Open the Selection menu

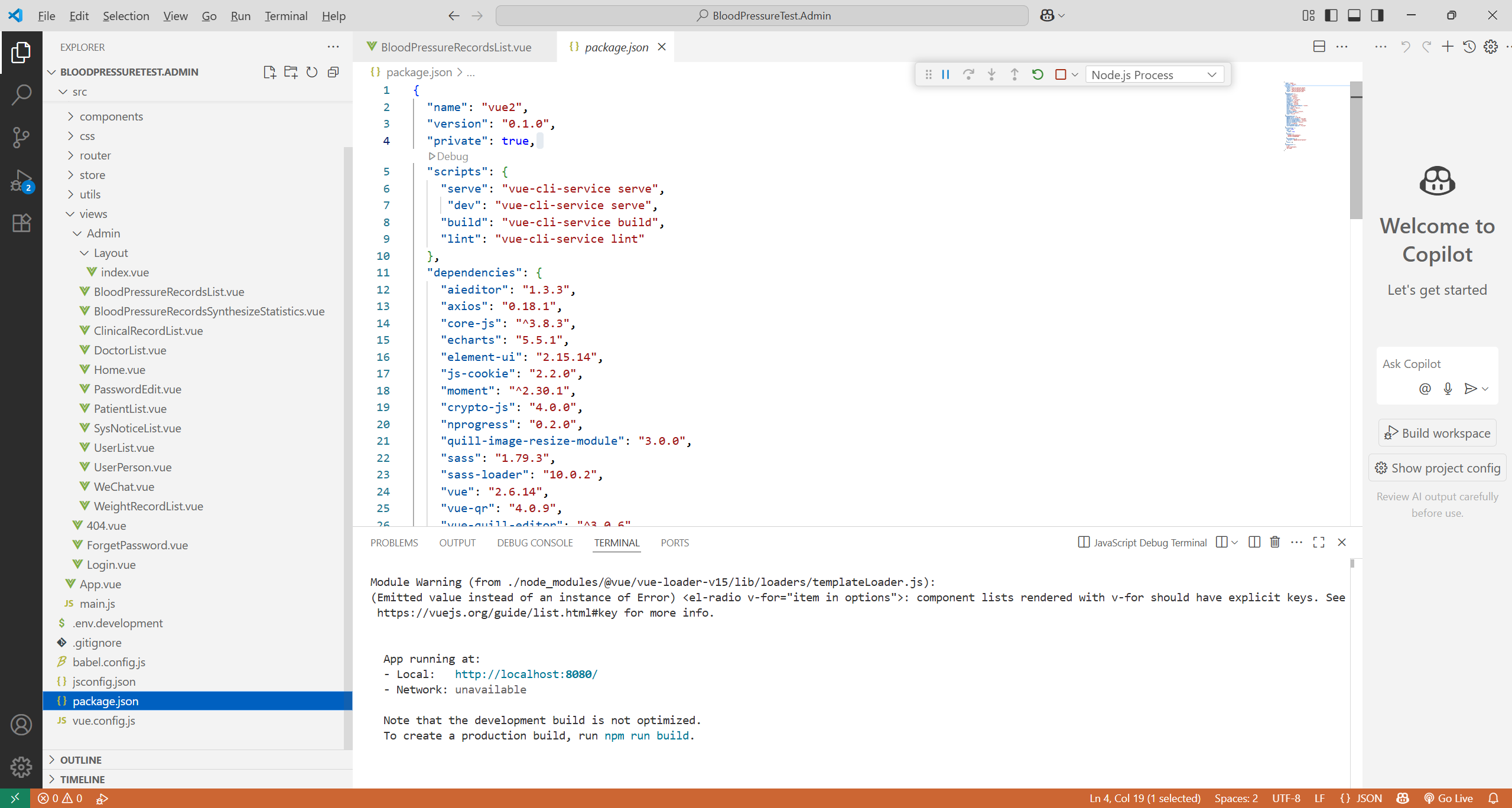(x=126, y=16)
